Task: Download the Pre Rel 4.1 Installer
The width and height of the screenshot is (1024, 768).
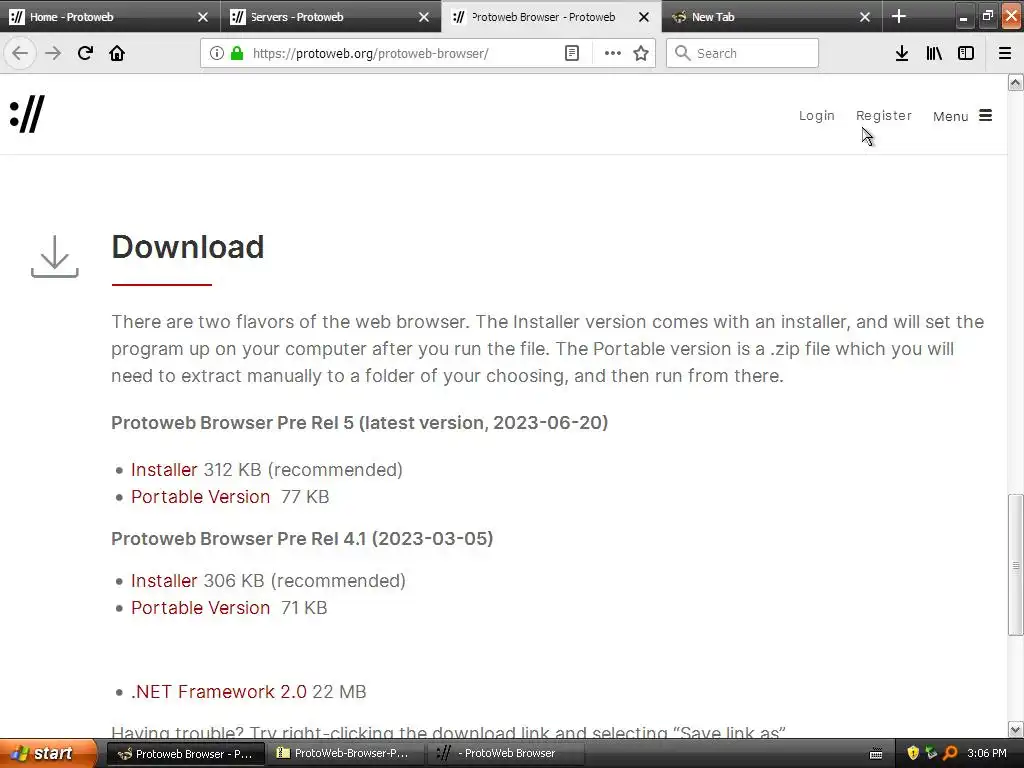Action: coord(164,581)
